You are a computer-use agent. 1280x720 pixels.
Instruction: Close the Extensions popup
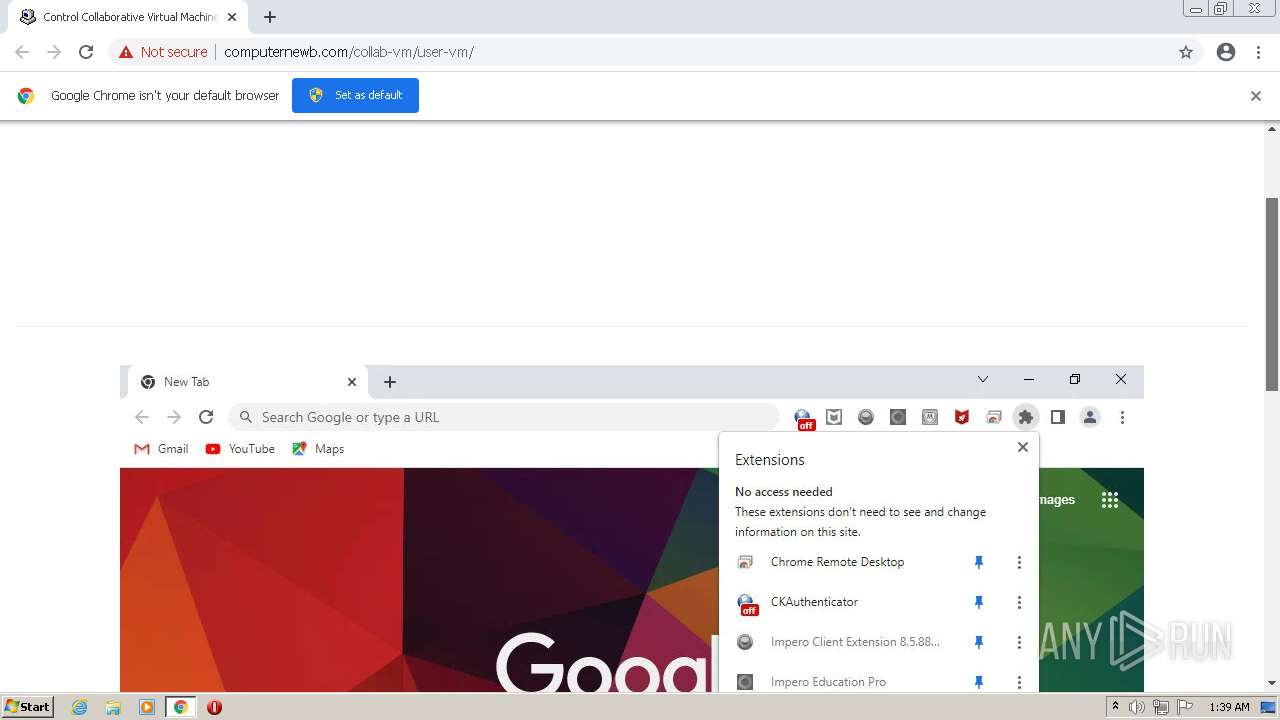pyautogui.click(x=1023, y=447)
